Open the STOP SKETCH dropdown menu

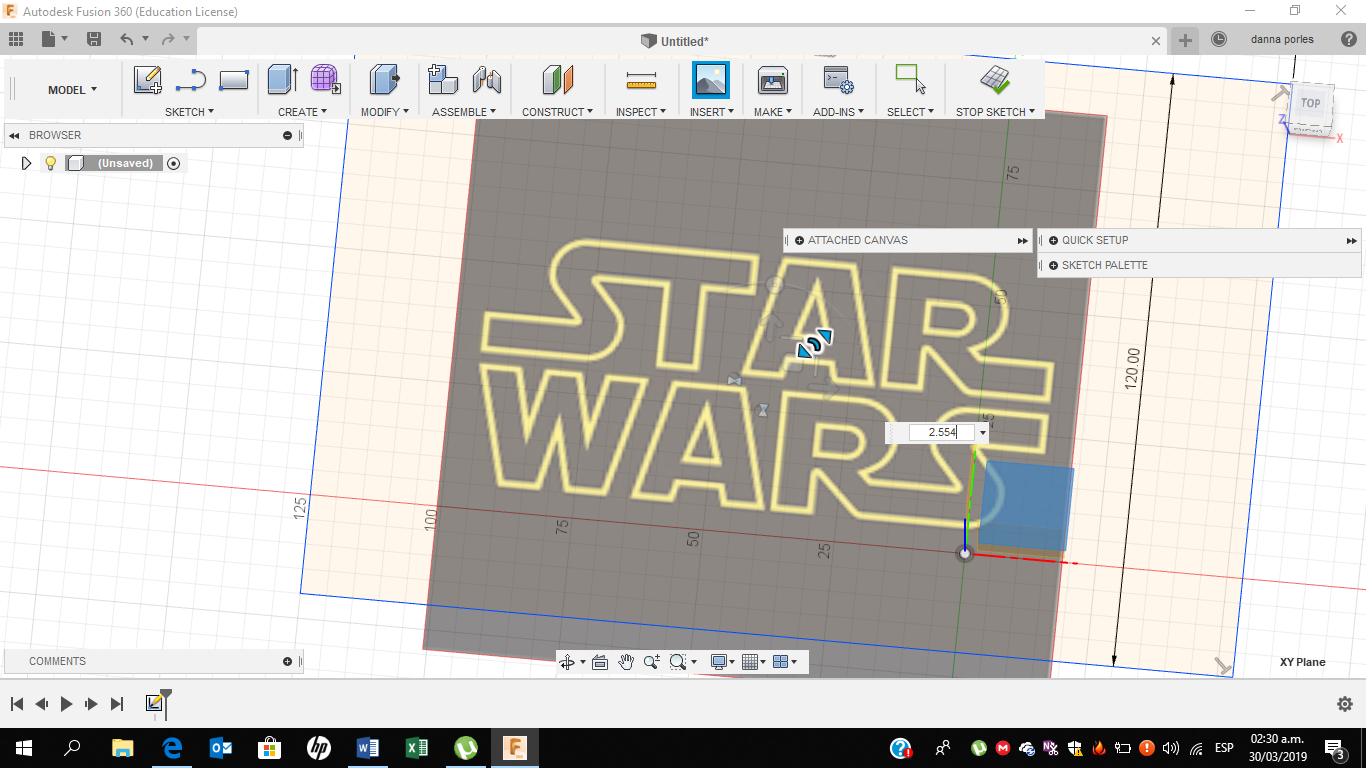[995, 112]
